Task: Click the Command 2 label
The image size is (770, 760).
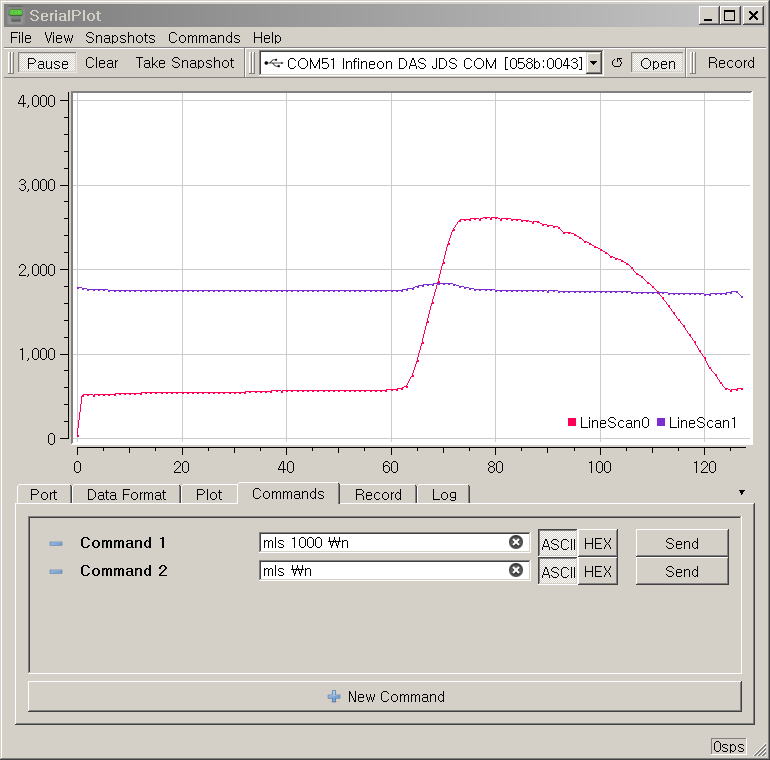Action: pos(124,570)
